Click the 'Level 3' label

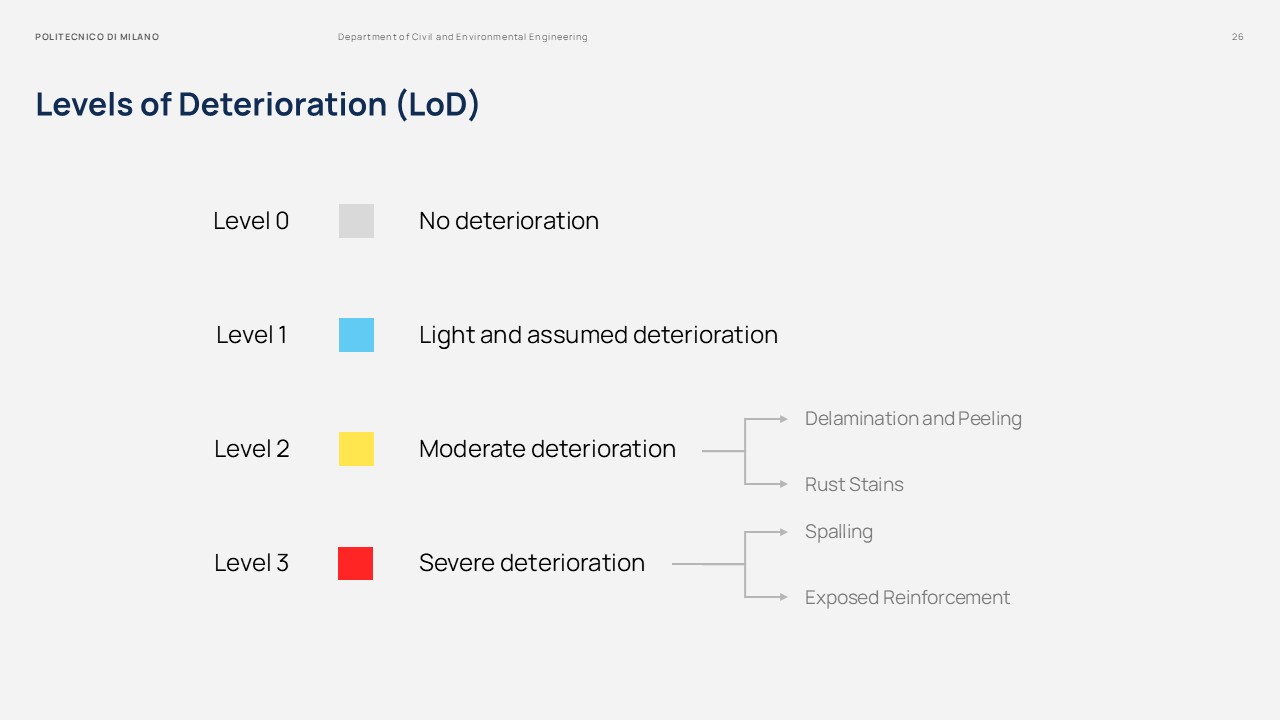coord(251,563)
